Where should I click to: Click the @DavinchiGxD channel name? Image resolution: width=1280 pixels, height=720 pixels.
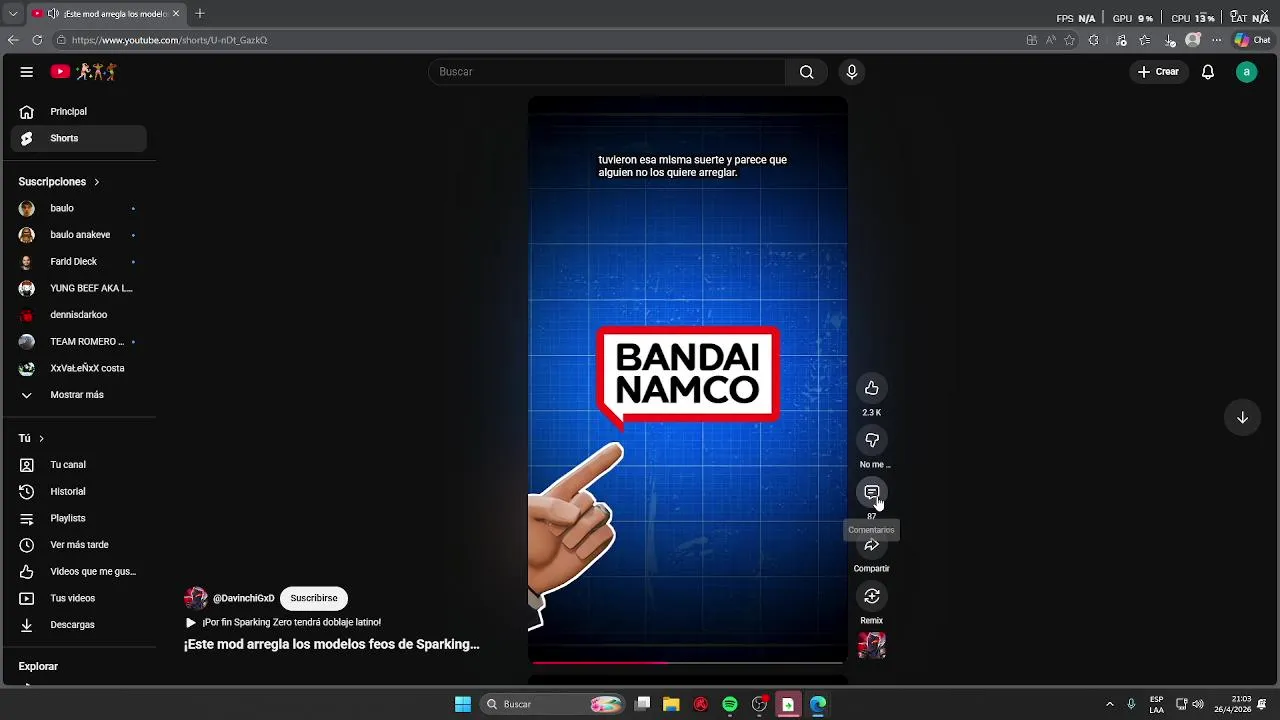click(243, 598)
